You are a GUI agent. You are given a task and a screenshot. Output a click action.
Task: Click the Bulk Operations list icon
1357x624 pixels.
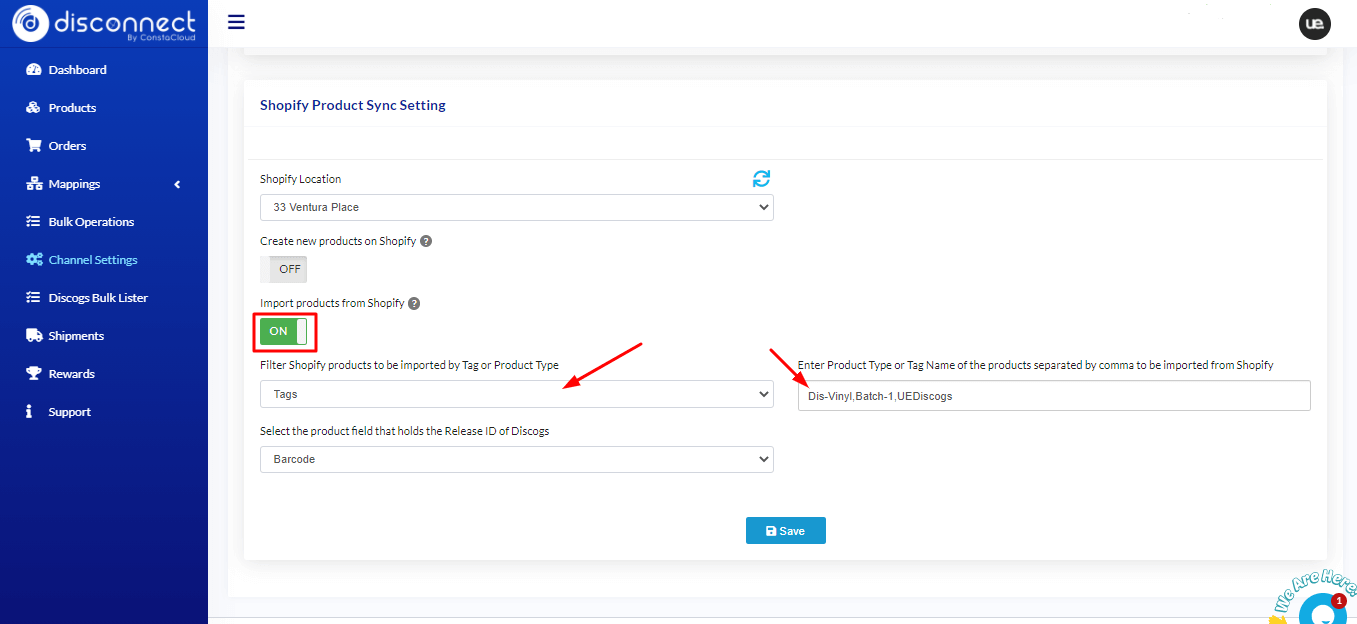click(33, 222)
